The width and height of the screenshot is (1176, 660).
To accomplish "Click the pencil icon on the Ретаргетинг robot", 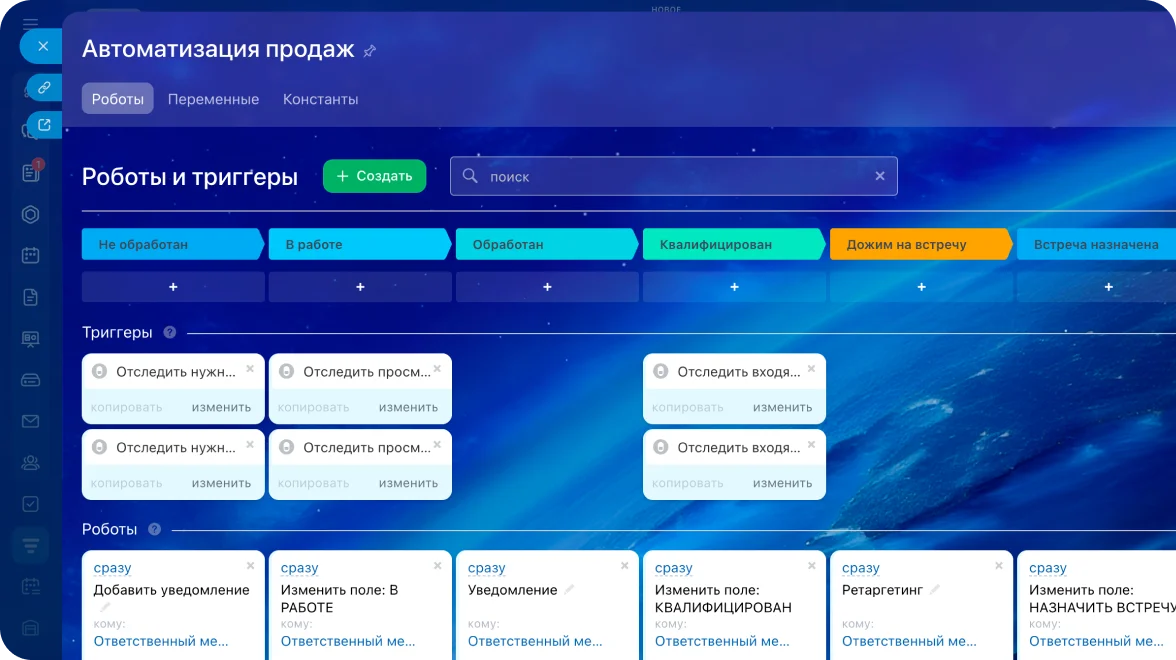I will [x=935, y=589].
